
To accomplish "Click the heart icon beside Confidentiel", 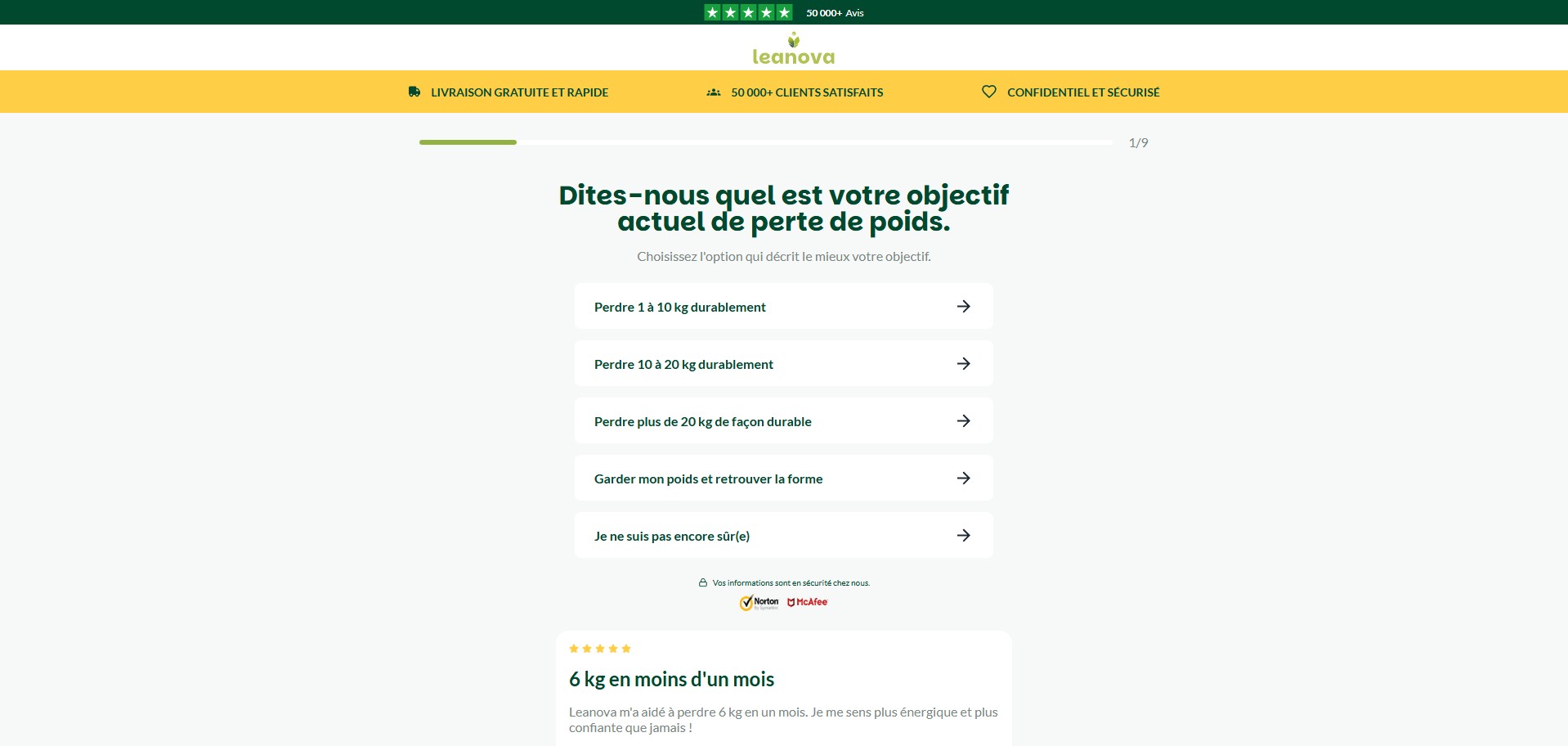I will click(x=988, y=92).
